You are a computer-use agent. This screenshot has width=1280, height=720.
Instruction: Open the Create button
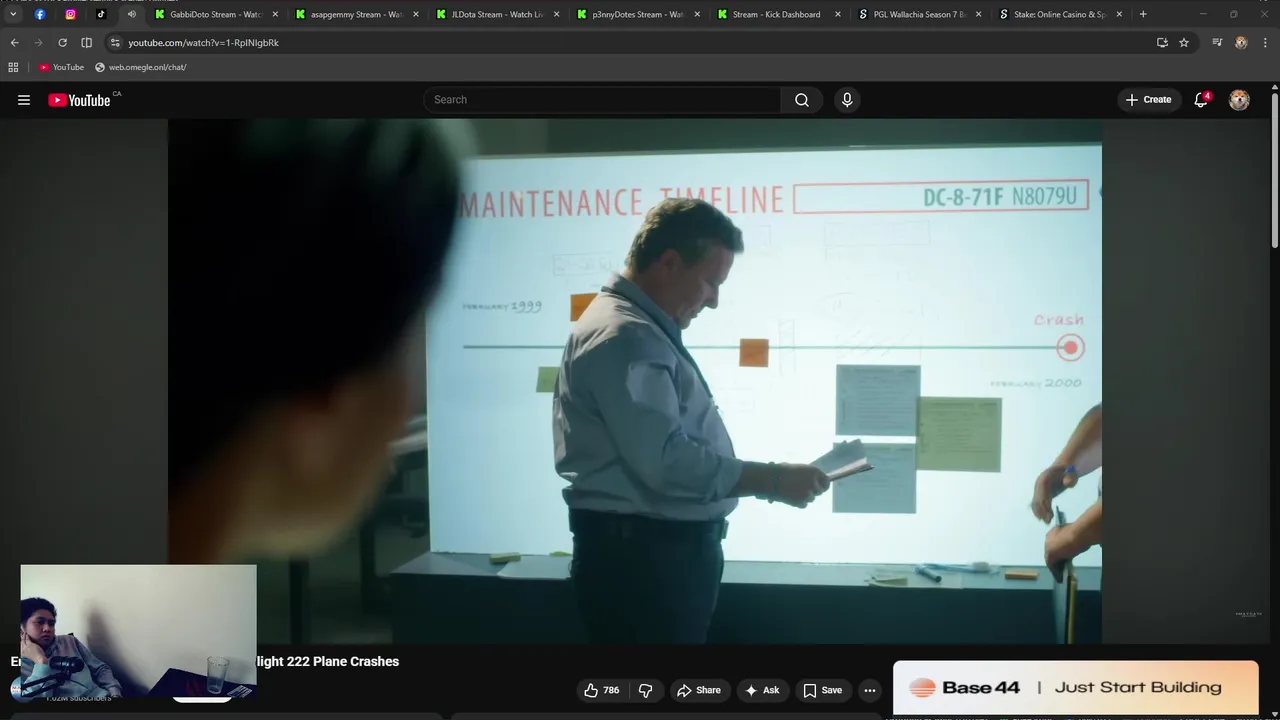point(1148,100)
